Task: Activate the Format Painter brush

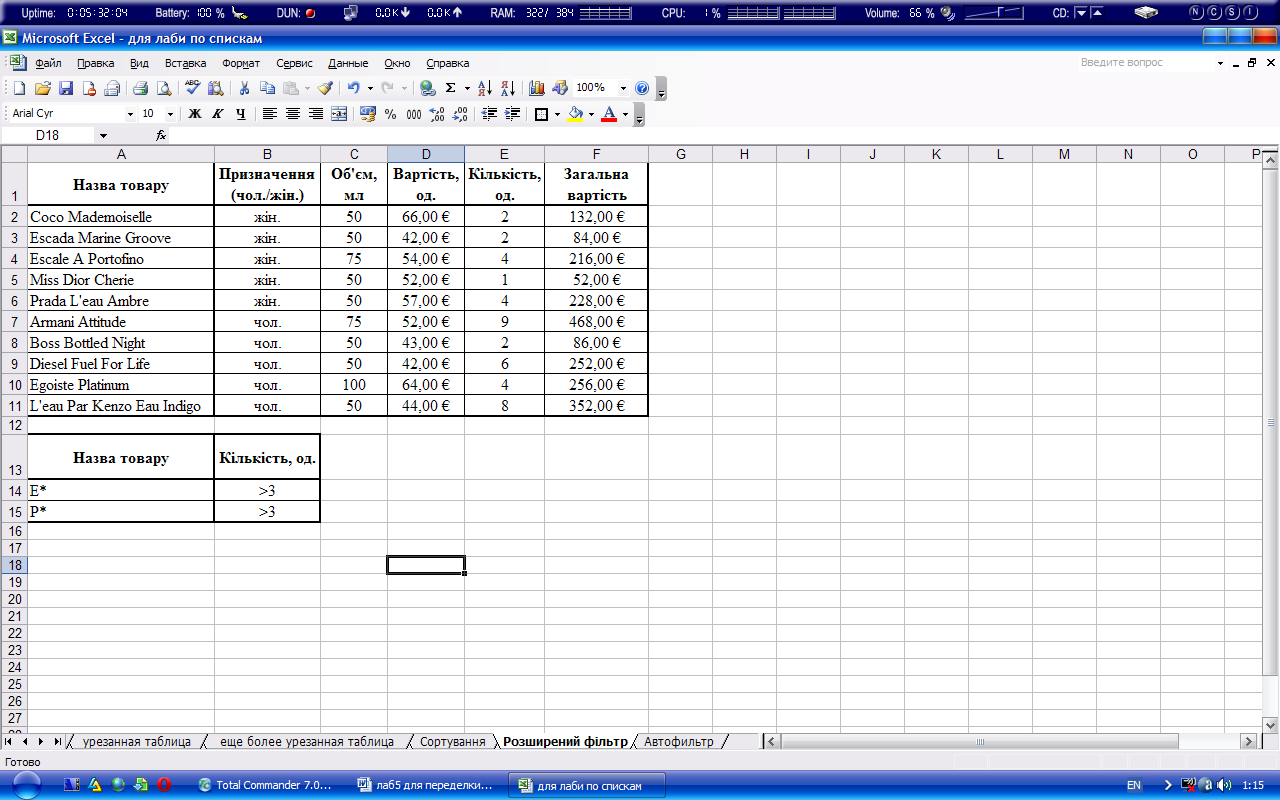Action: click(x=325, y=88)
